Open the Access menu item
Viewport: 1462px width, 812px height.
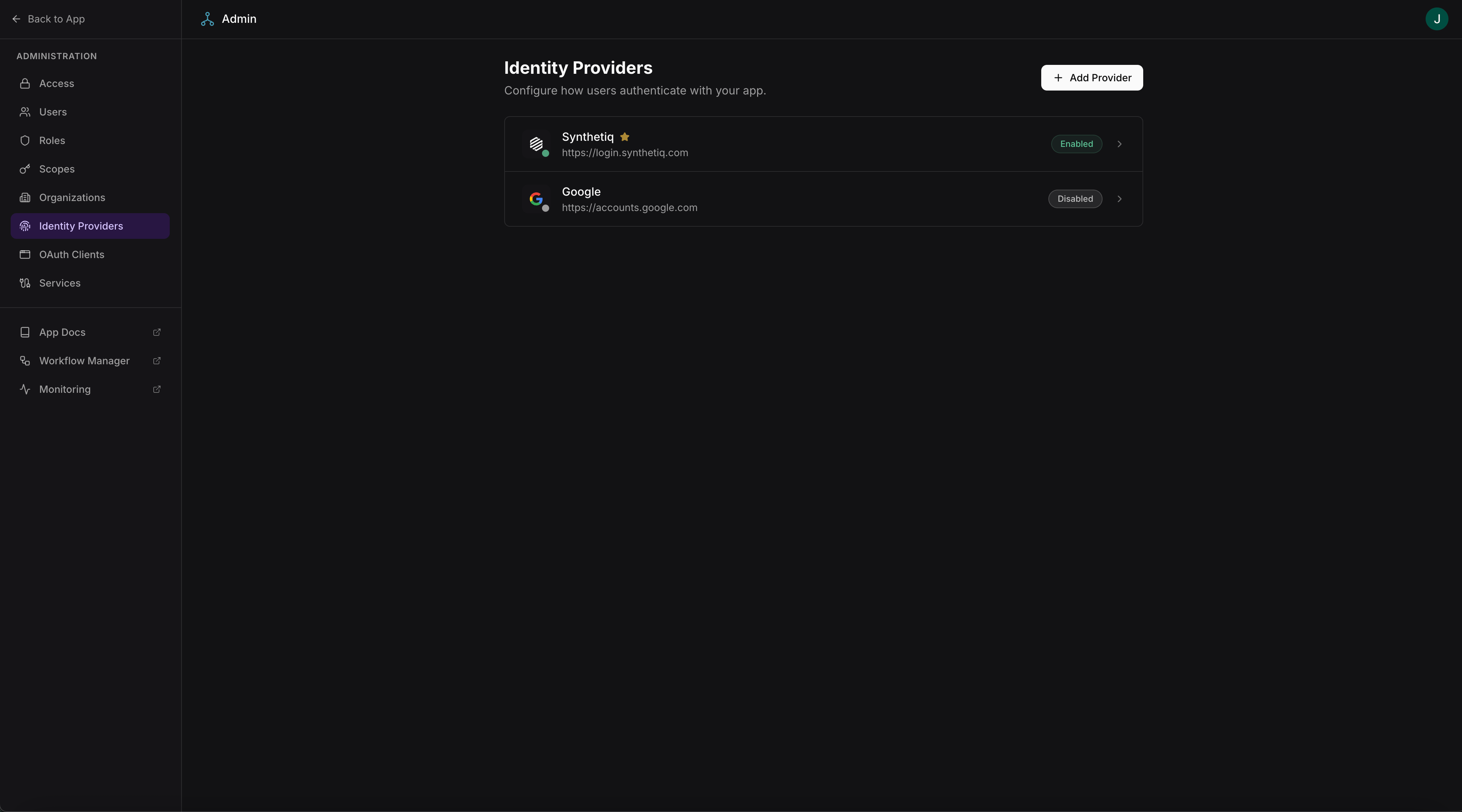[x=90, y=84]
